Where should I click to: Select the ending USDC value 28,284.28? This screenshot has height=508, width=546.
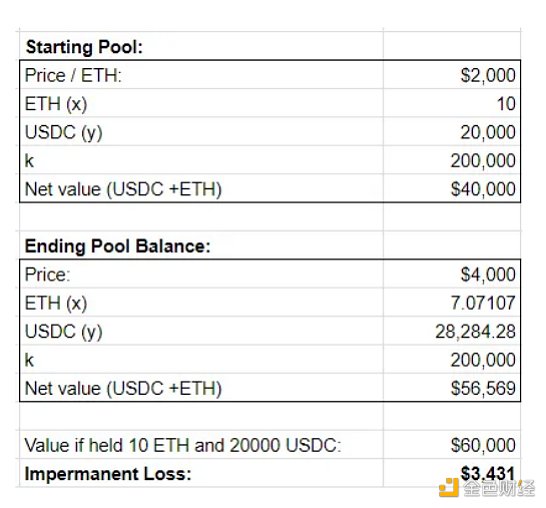click(452, 331)
